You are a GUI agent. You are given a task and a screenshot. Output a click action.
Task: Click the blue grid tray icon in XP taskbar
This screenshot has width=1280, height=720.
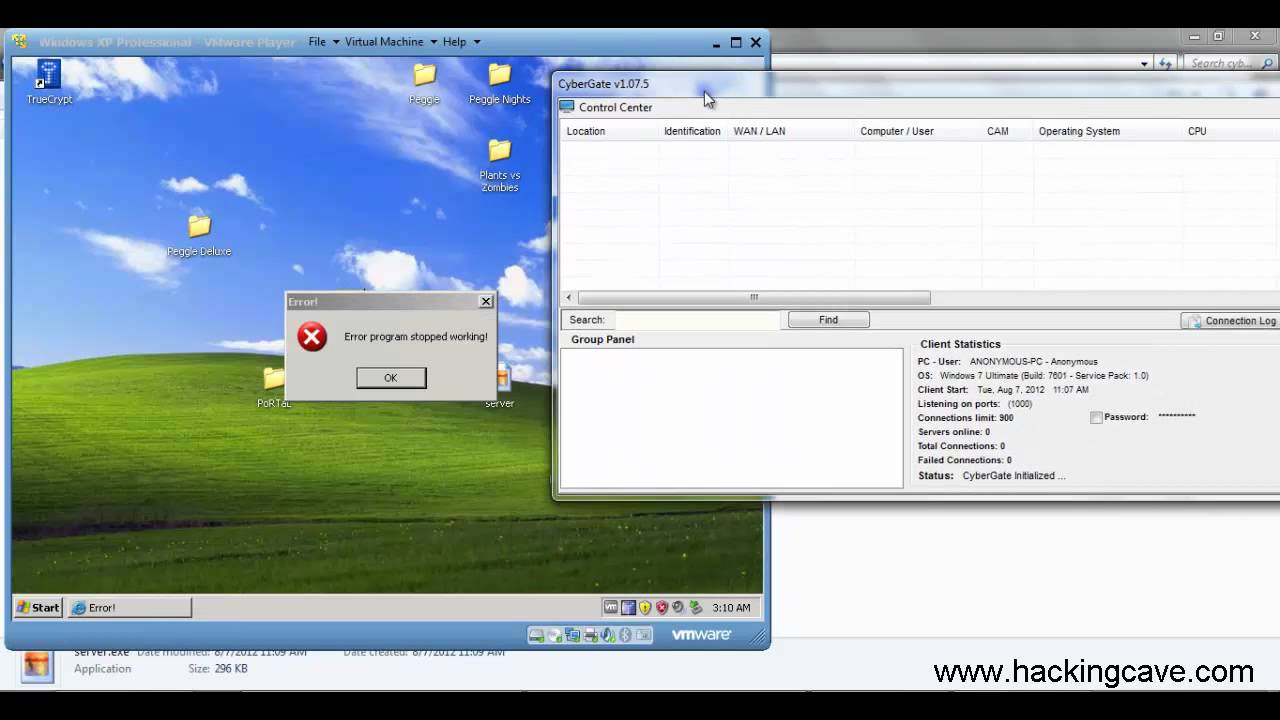[628, 607]
